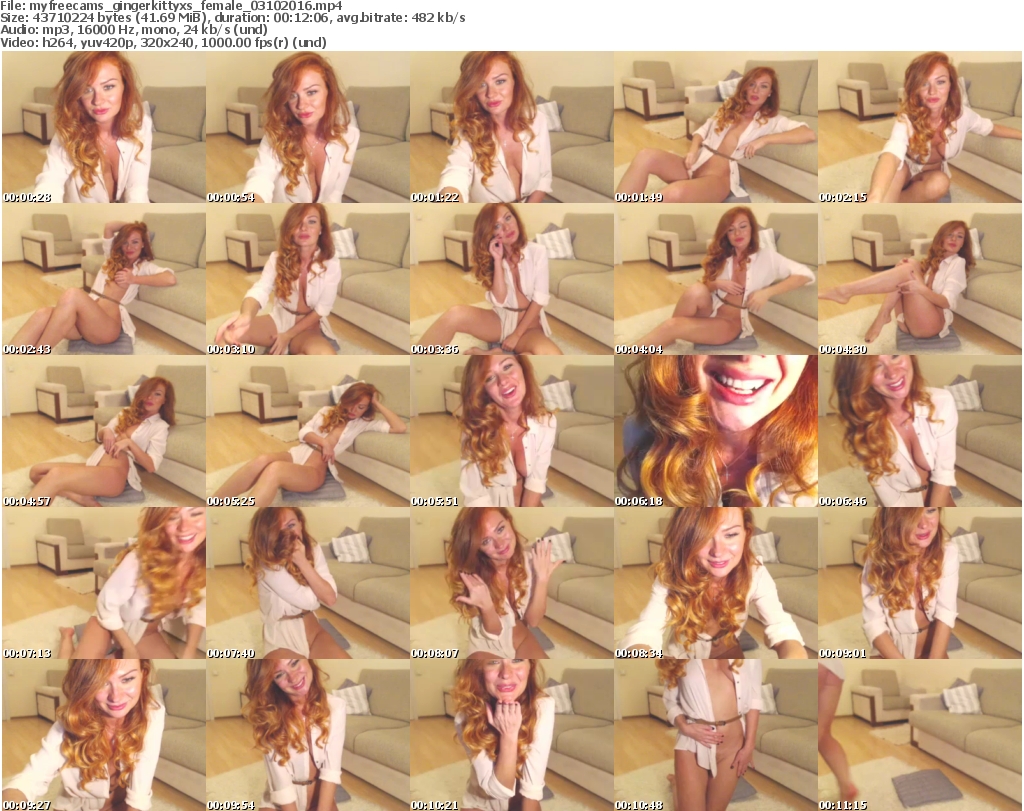
Task: Pick the frame marked 00:06:46
Action: [x=920, y=431]
